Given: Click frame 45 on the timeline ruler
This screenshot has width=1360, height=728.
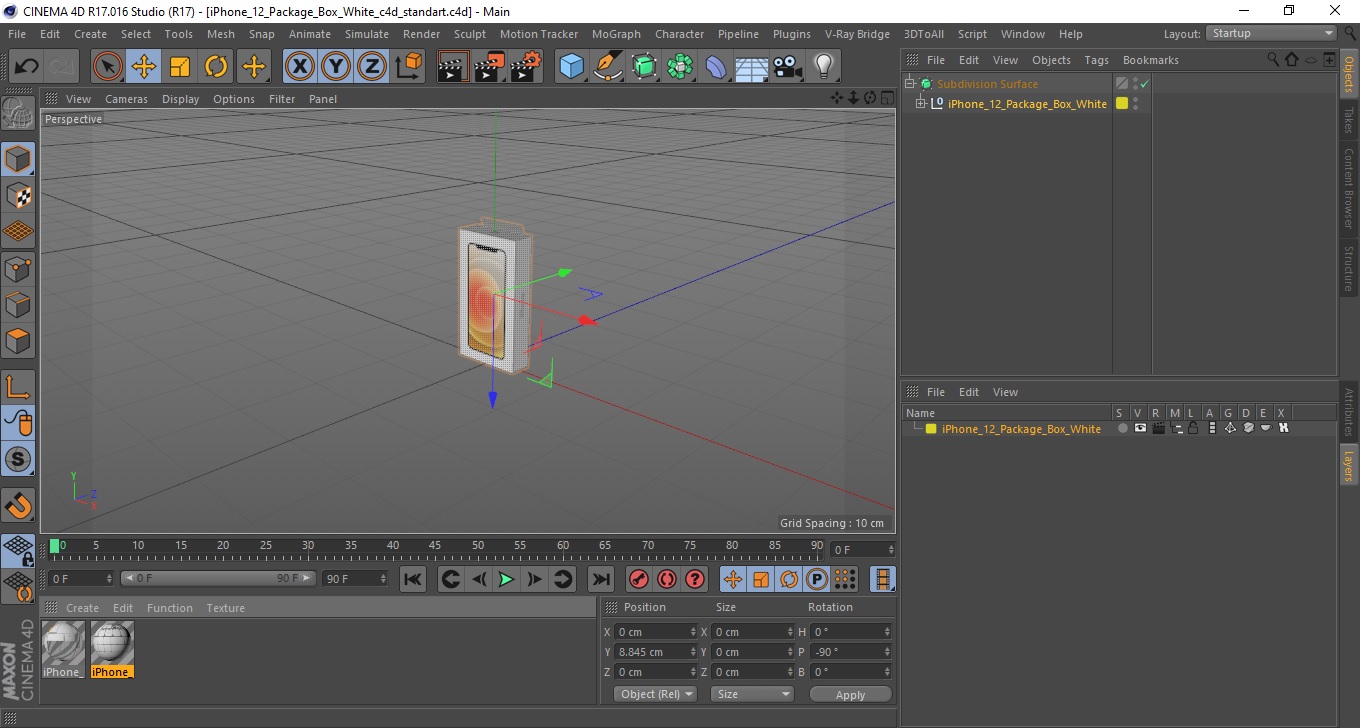Looking at the screenshot, I should 436,548.
